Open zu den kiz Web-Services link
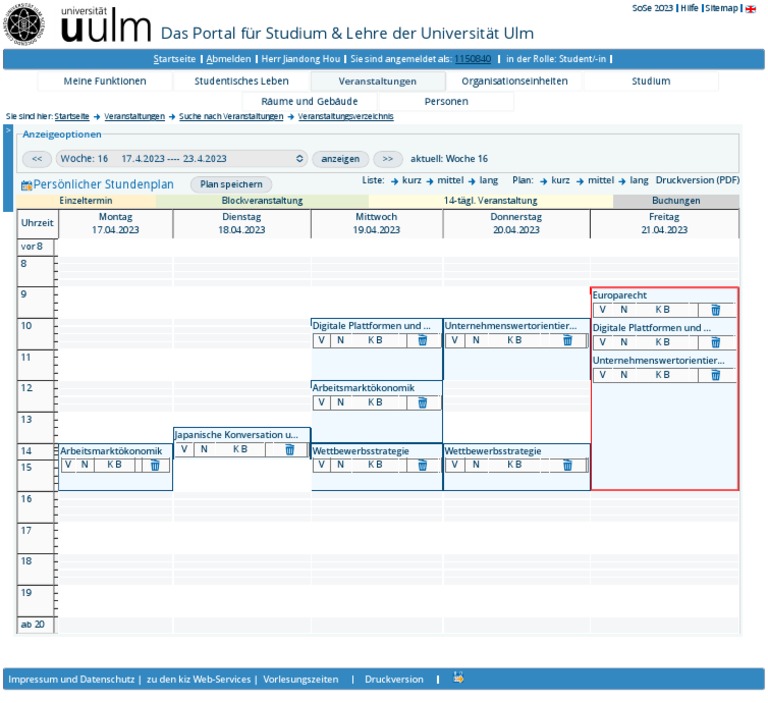 pos(198,679)
